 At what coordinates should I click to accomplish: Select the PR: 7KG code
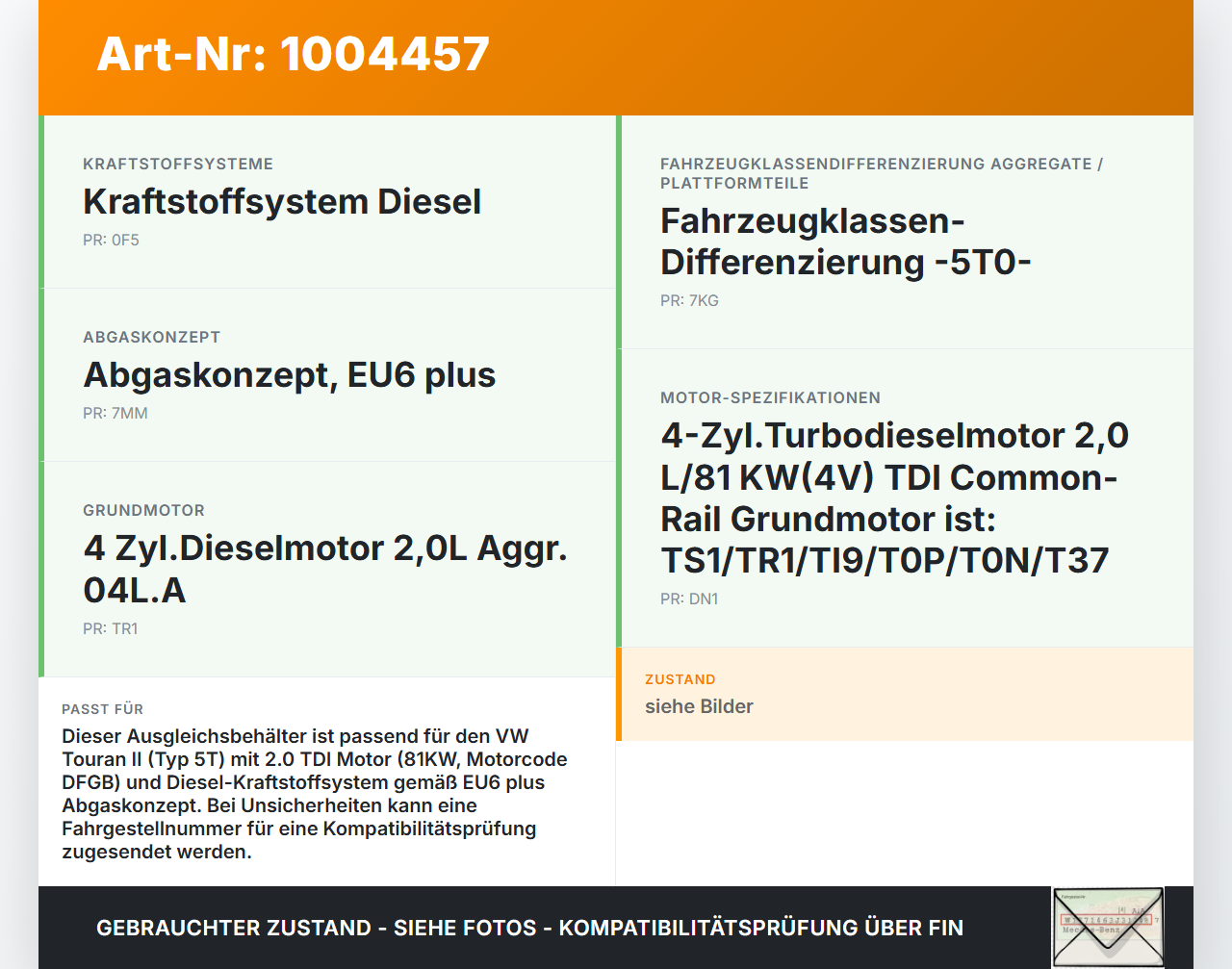click(x=689, y=300)
